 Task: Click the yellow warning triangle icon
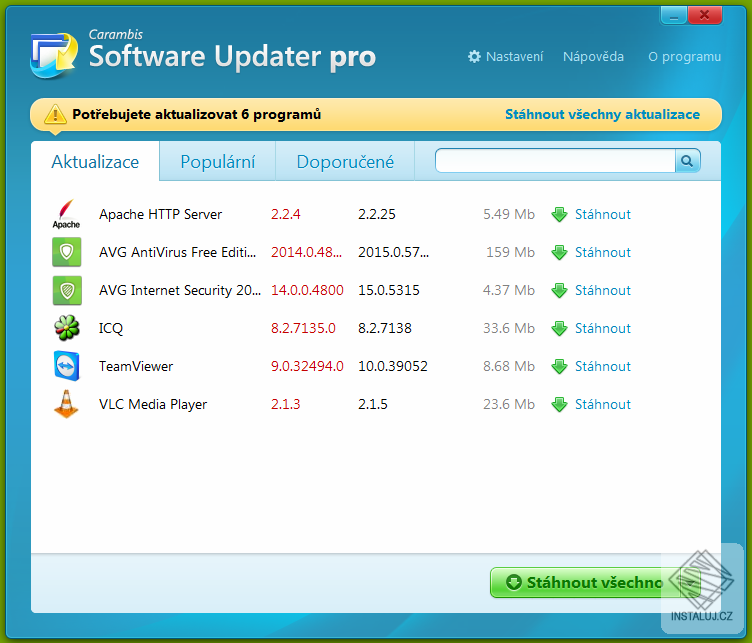click(55, 114)
